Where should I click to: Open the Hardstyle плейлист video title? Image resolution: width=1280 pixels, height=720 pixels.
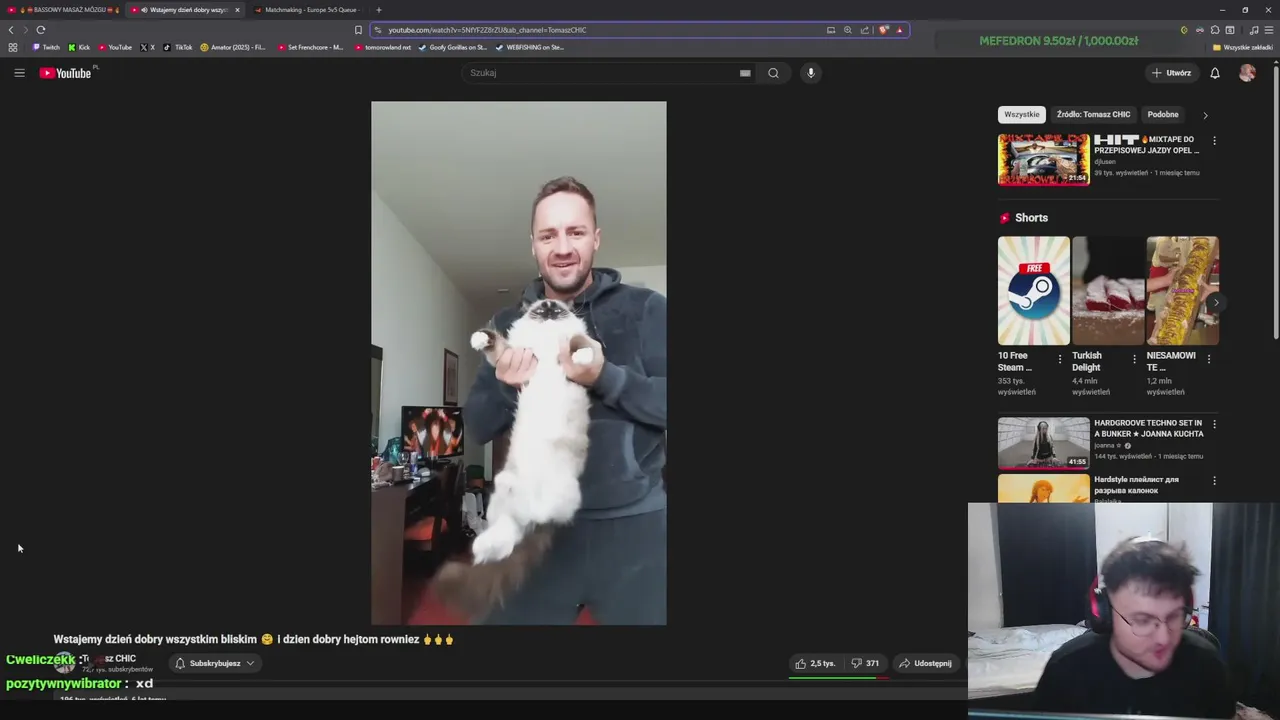(1136, 485)
